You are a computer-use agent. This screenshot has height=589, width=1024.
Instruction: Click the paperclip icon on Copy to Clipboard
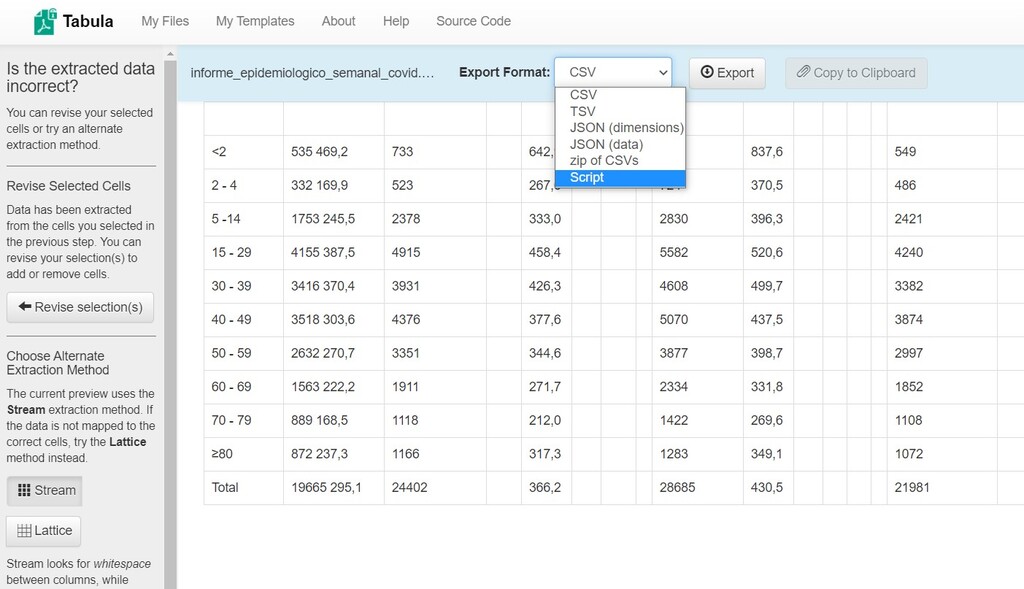pos(802,72)
